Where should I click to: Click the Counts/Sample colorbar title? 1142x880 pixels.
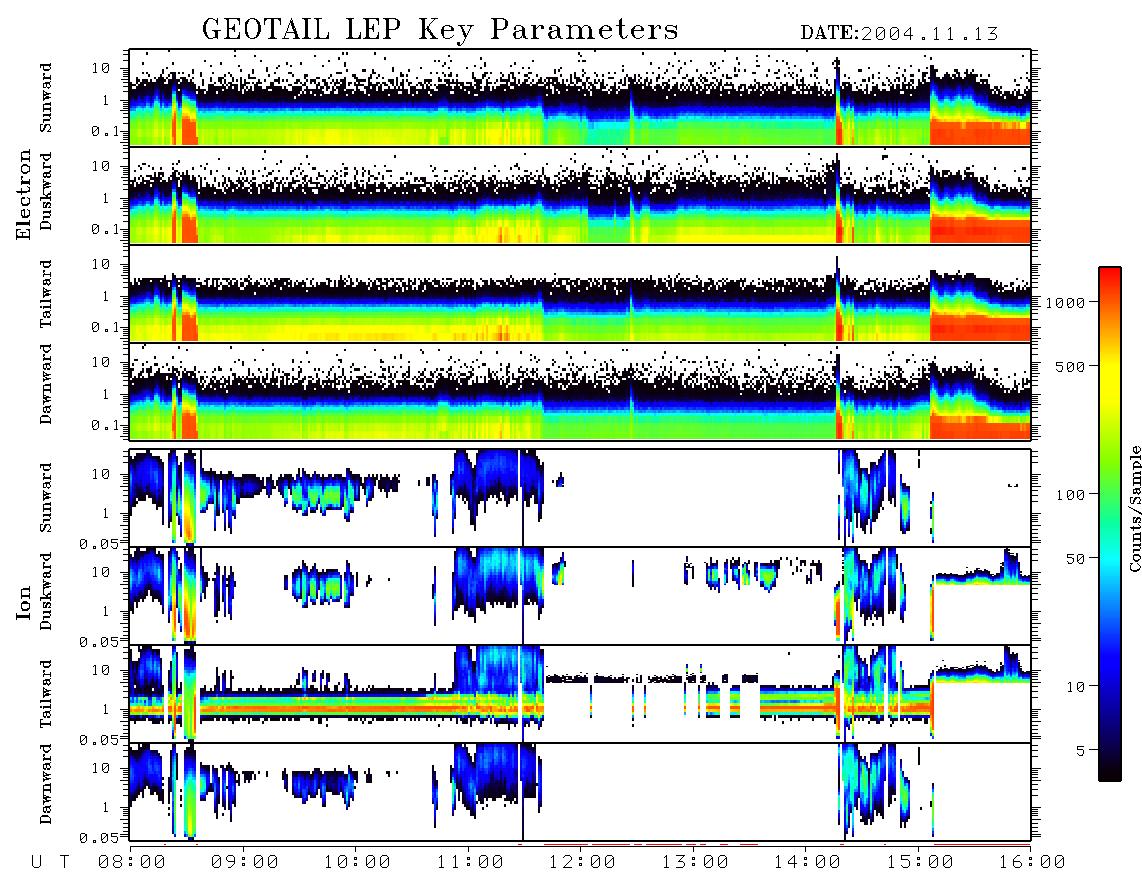click(x=1134, y=508)
